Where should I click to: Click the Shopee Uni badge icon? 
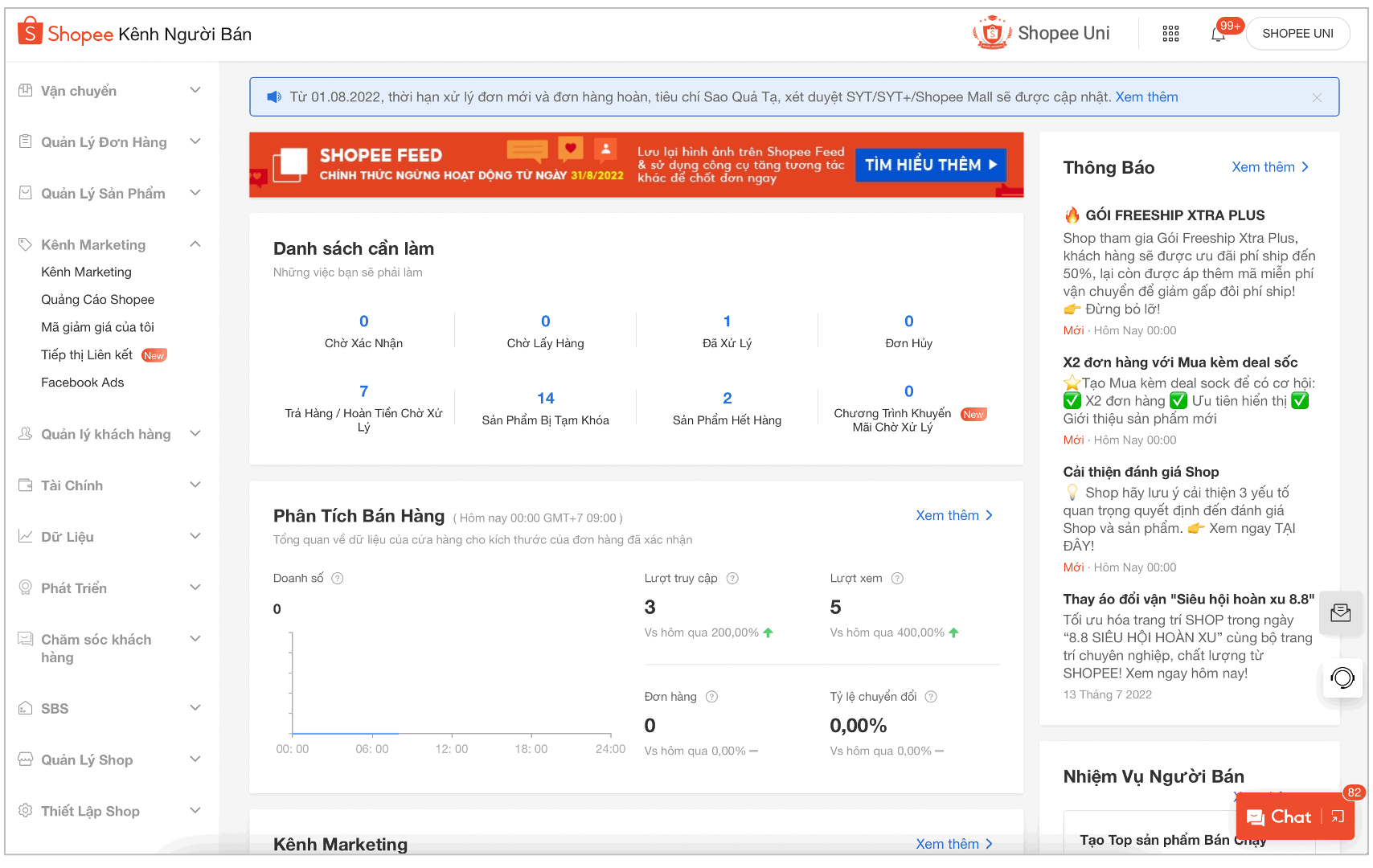(x=992, y=33)
